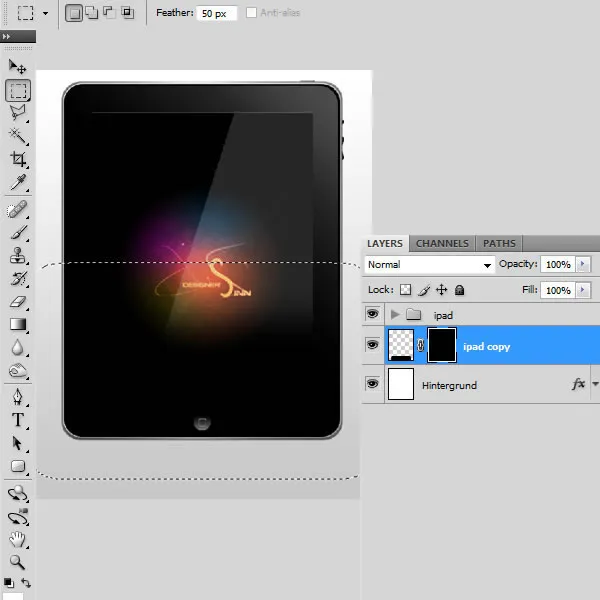Select the 3D Rotate tool
The width and height of the screenshot is (600, 600).
point(18,493)
